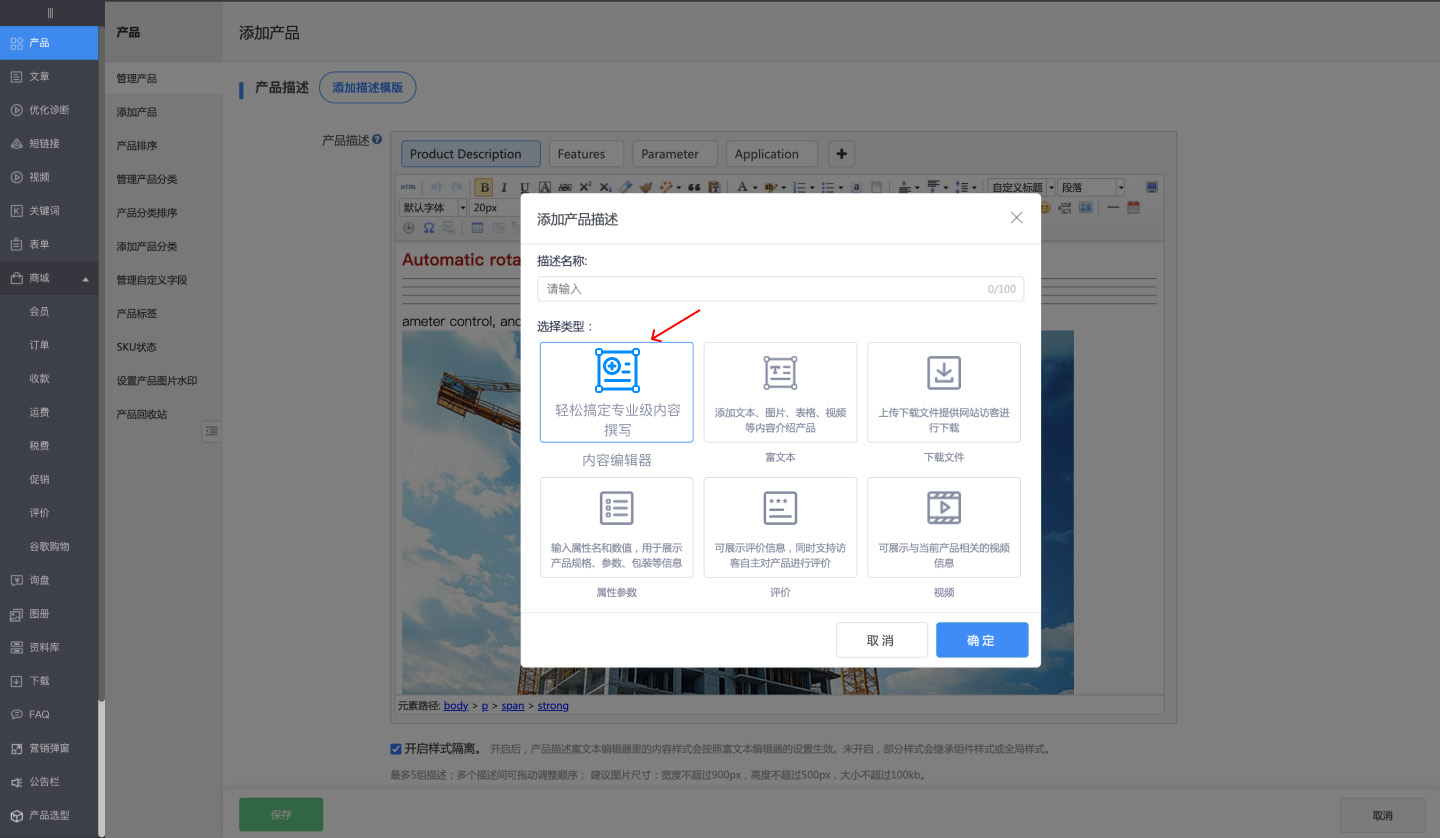Open the 默认字体 font family dropdown
This screenshot has width=1440, height=838.
coord(433,207)
